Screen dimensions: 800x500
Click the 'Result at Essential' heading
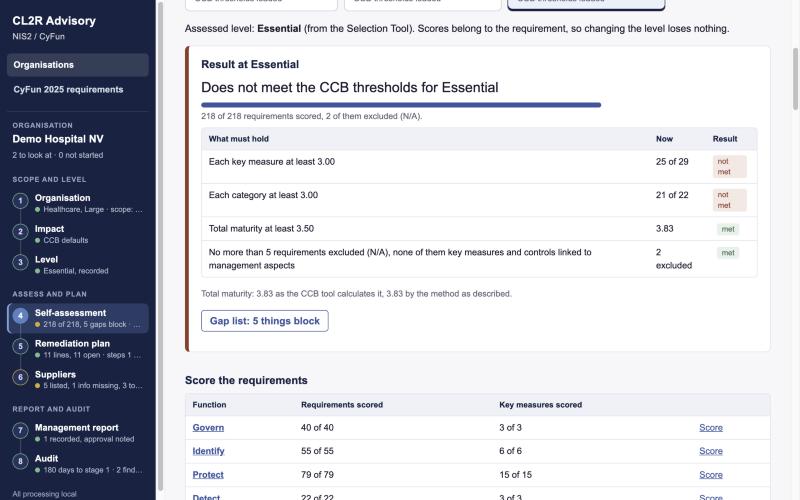pos(250,64)
